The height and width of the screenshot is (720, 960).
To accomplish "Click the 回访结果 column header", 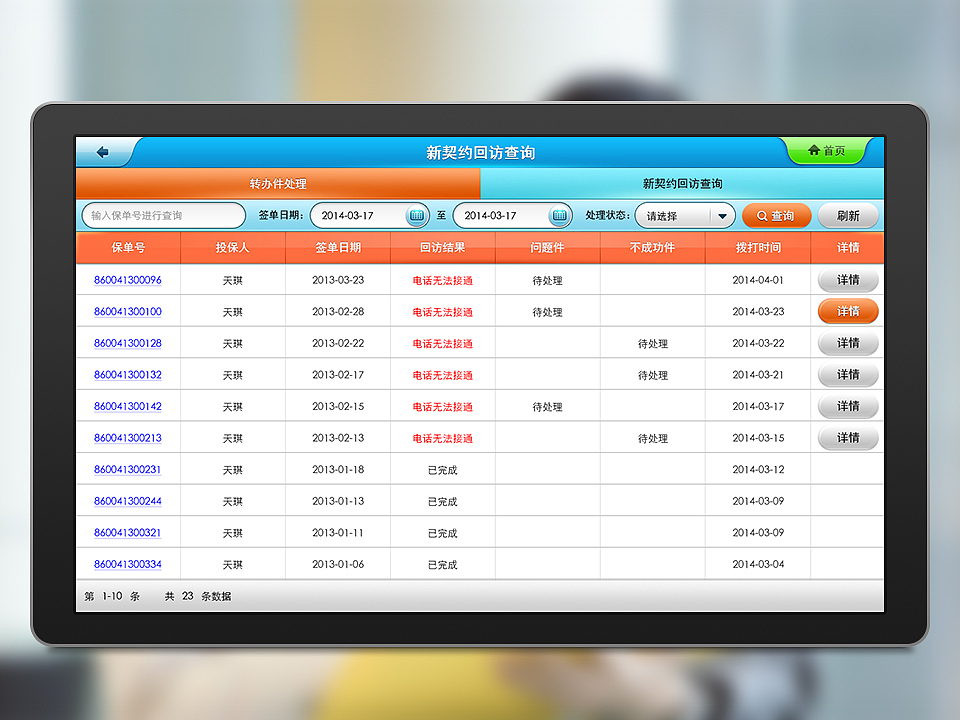I will pos(443,248).
